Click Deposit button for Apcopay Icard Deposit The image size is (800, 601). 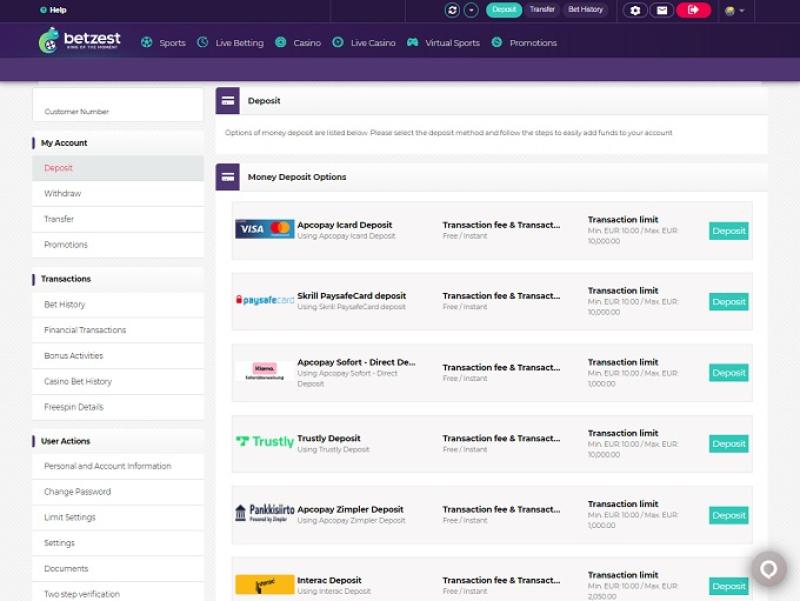click(729, 231)
